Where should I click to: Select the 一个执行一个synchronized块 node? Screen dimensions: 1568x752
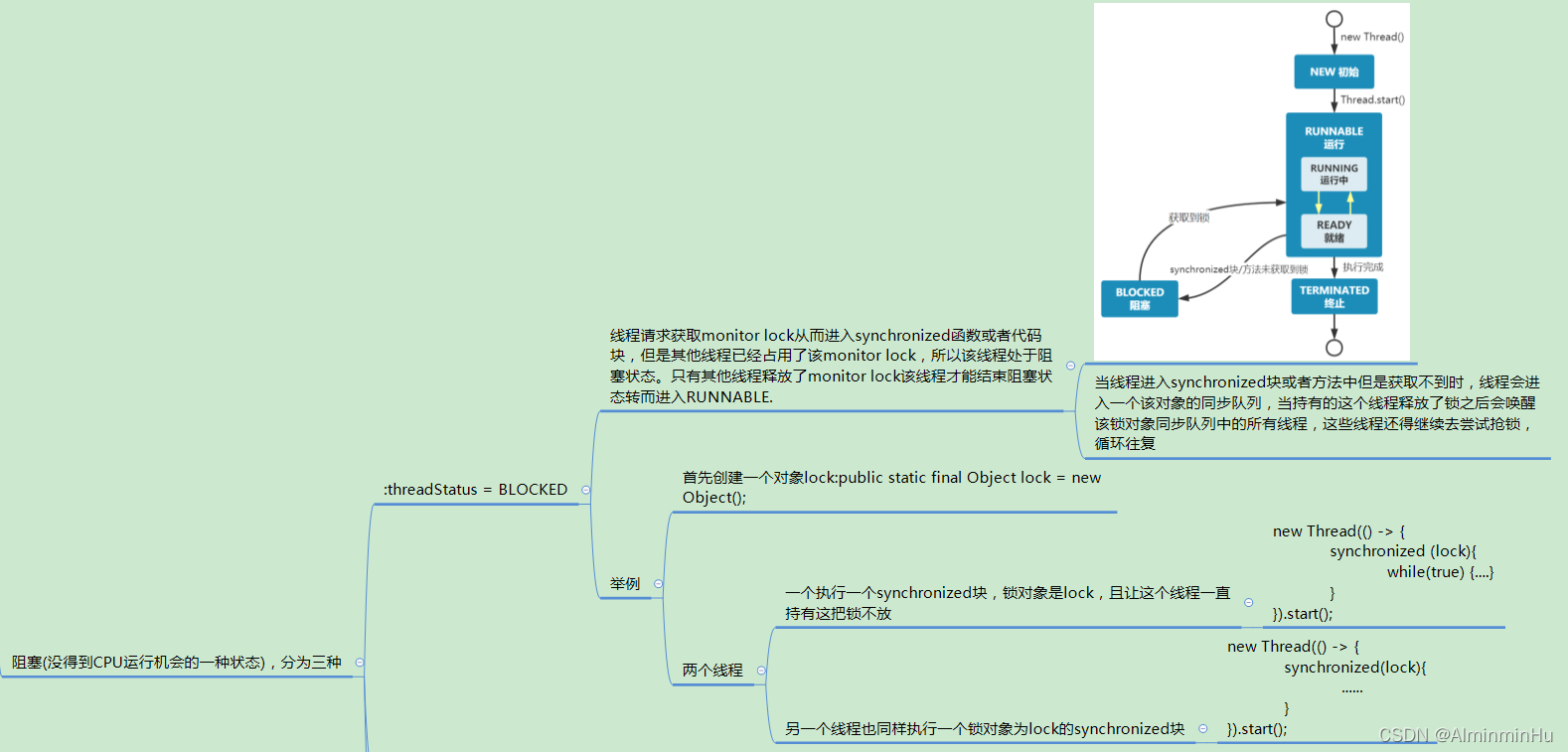tap(1008, 603)
